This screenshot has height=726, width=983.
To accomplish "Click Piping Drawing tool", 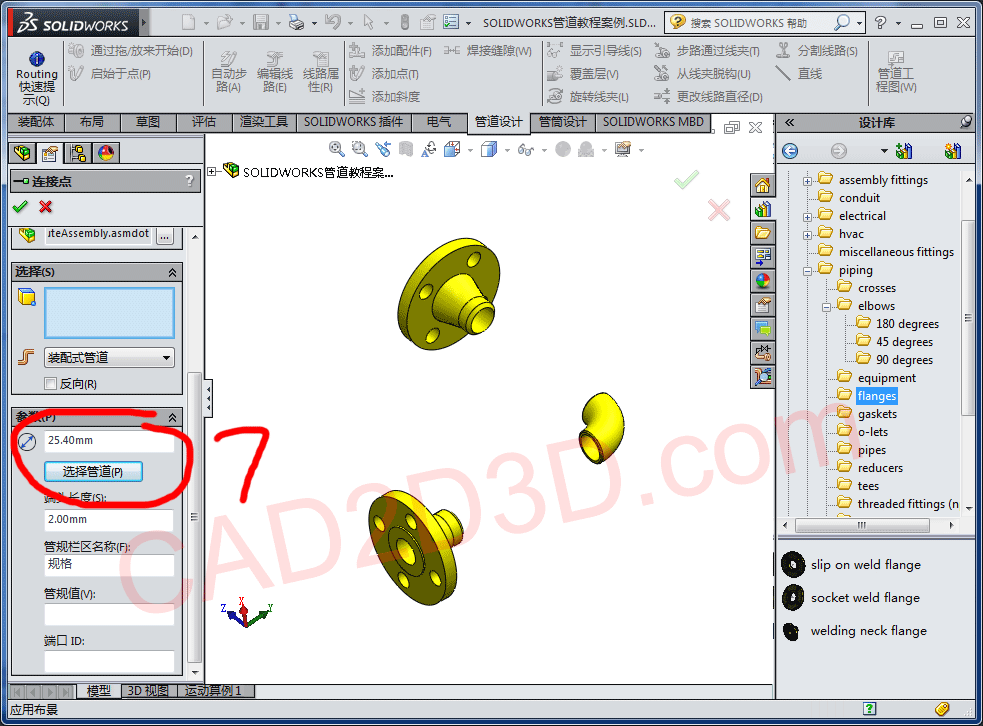I will (x=896, y=73).
